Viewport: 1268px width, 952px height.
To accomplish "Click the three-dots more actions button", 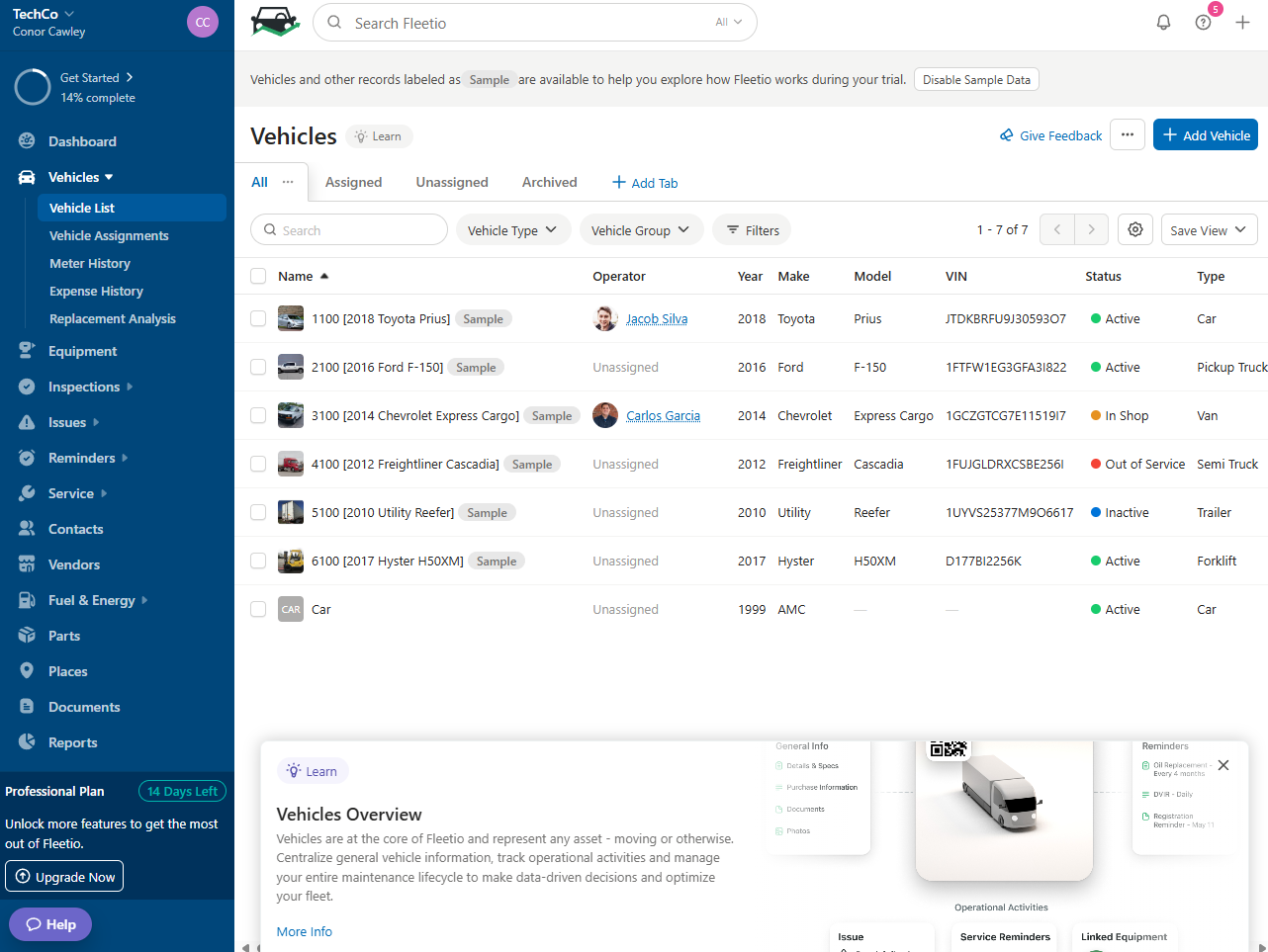I will click(x=1128, y=135).
